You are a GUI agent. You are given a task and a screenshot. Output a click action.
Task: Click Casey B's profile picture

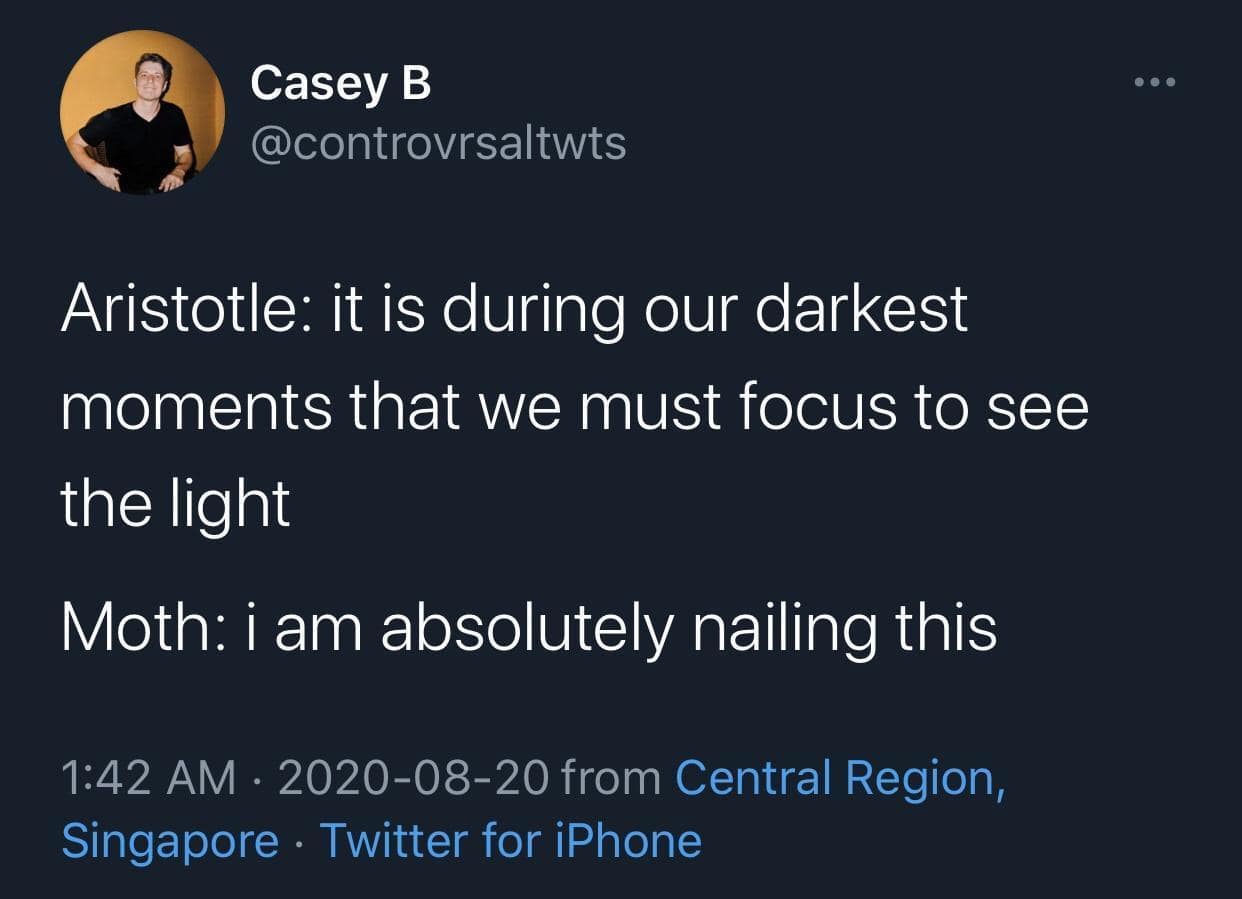pyautogui.click(x=141, y=111)
